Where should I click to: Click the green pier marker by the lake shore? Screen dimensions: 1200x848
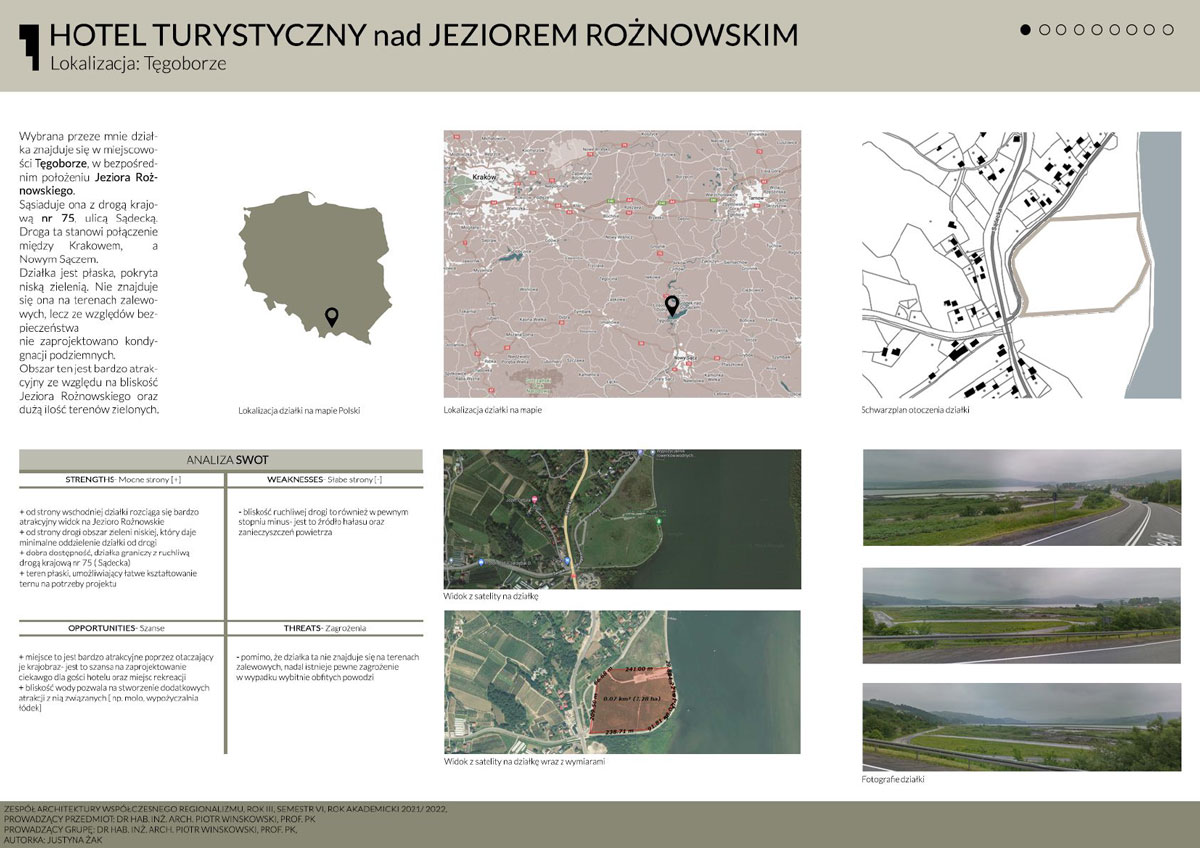point(660,520)
